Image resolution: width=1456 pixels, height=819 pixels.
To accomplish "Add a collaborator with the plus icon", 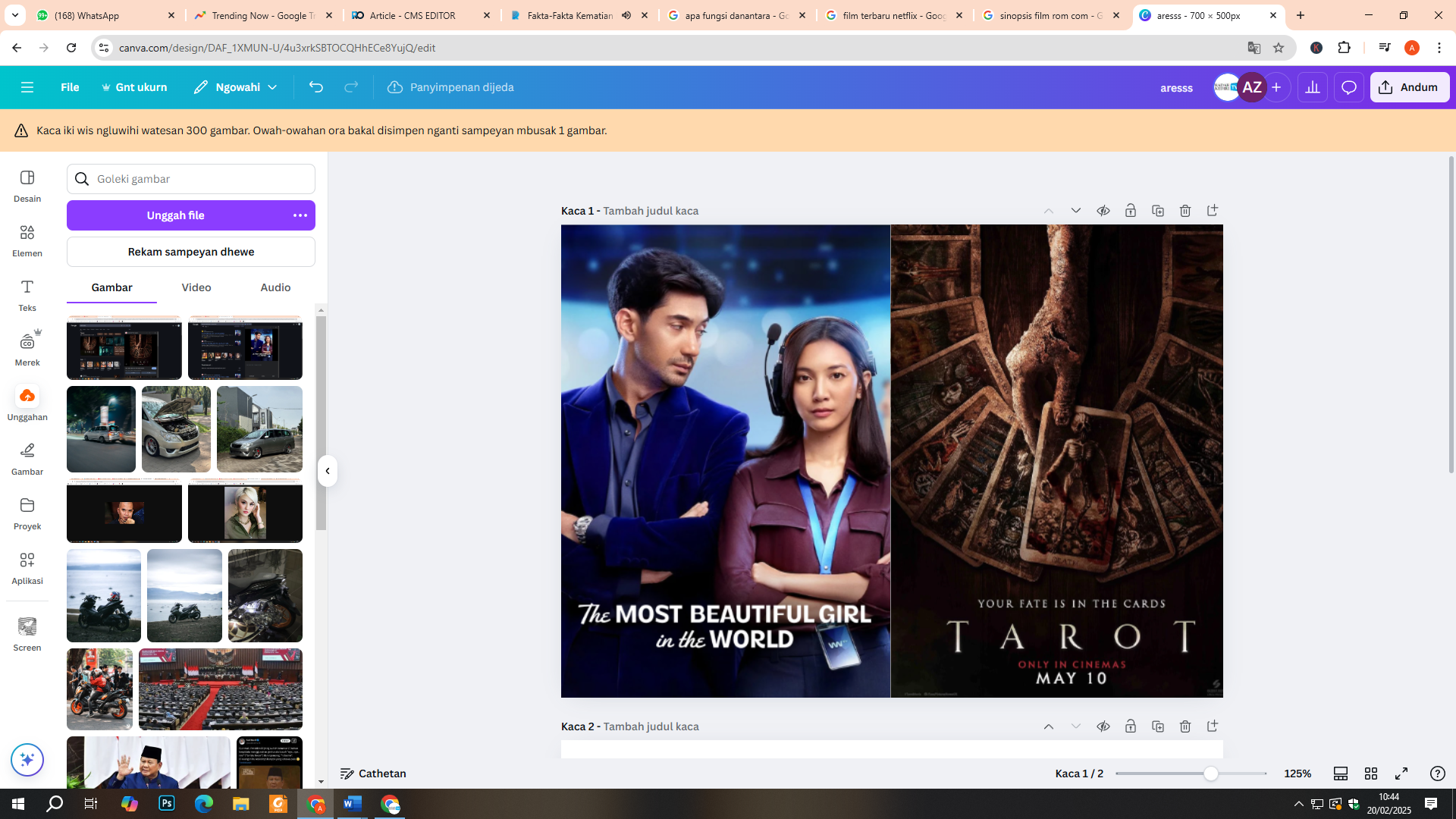I will pyautogui.click(x=1277, y=87).
